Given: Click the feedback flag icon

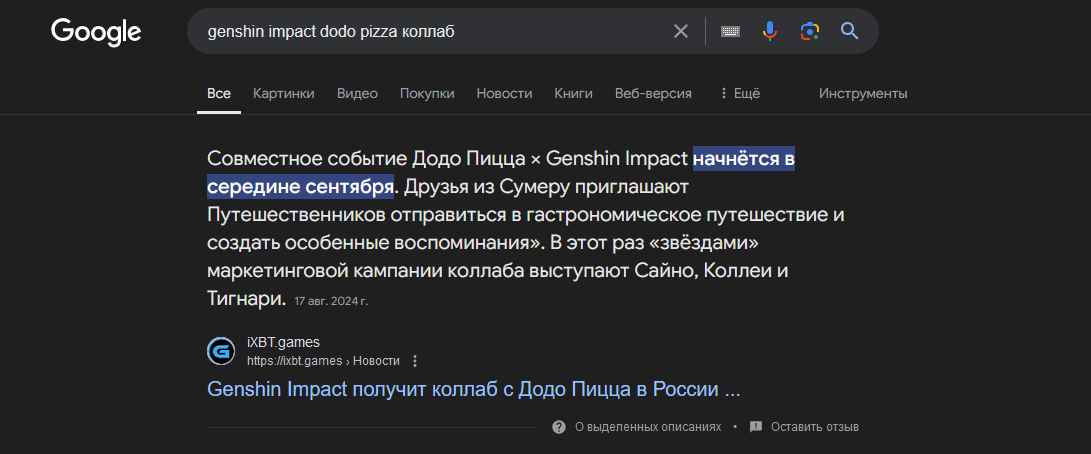Looking at the screenshot, I should tap(756, 427).
